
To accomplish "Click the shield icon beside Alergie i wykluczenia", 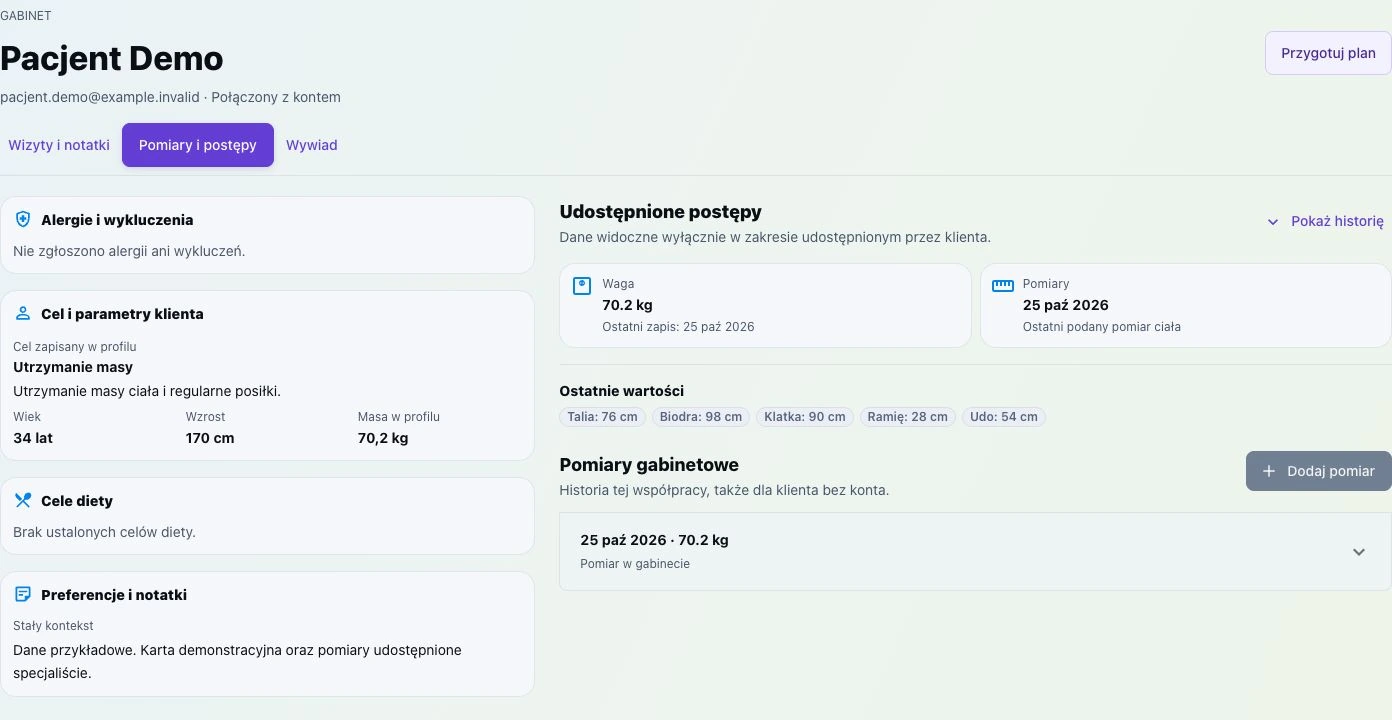I will coord(23,219).
